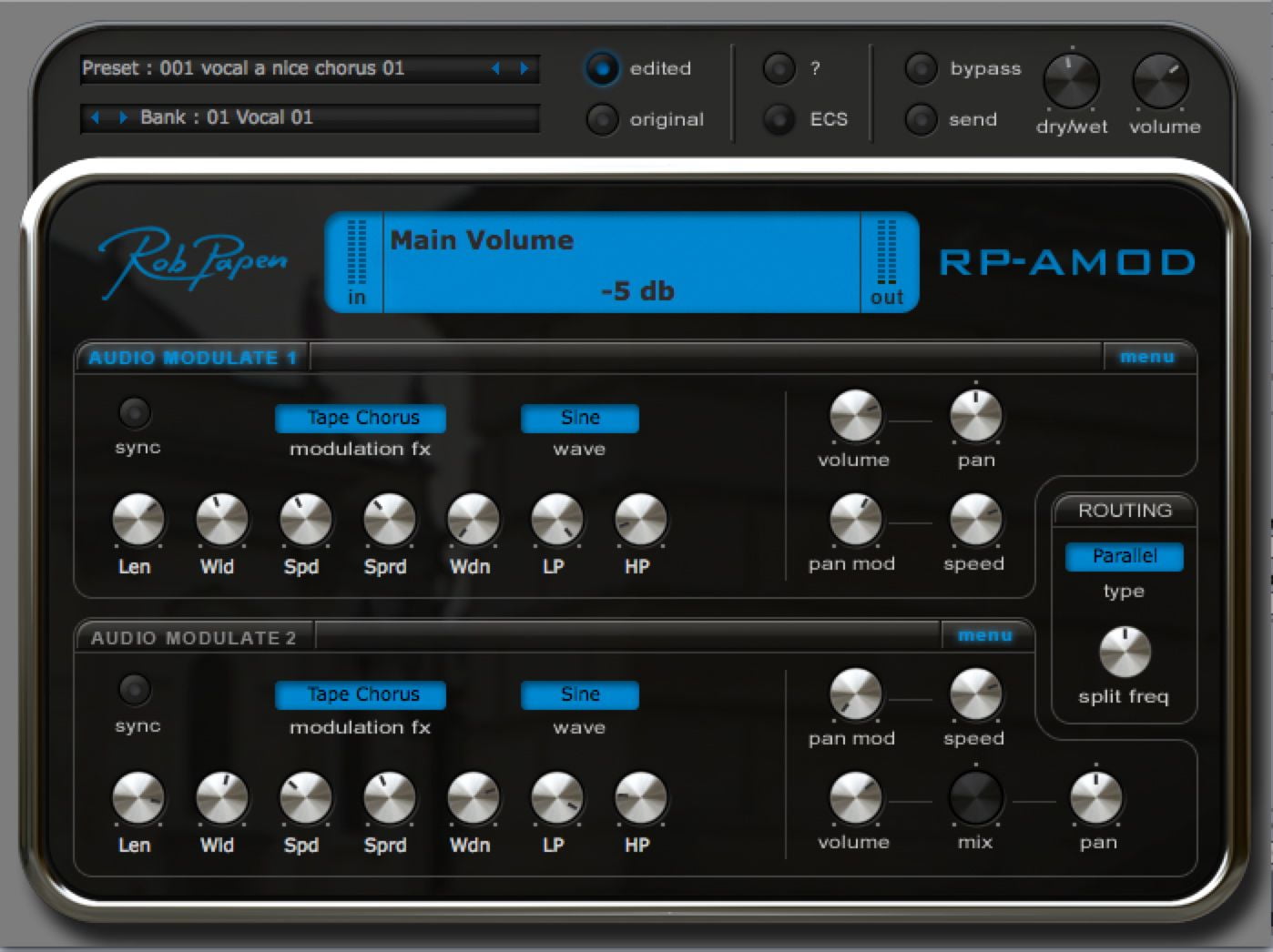Click the RP-AMOD product logo
1273x952 pixels.
point(1066,262)
